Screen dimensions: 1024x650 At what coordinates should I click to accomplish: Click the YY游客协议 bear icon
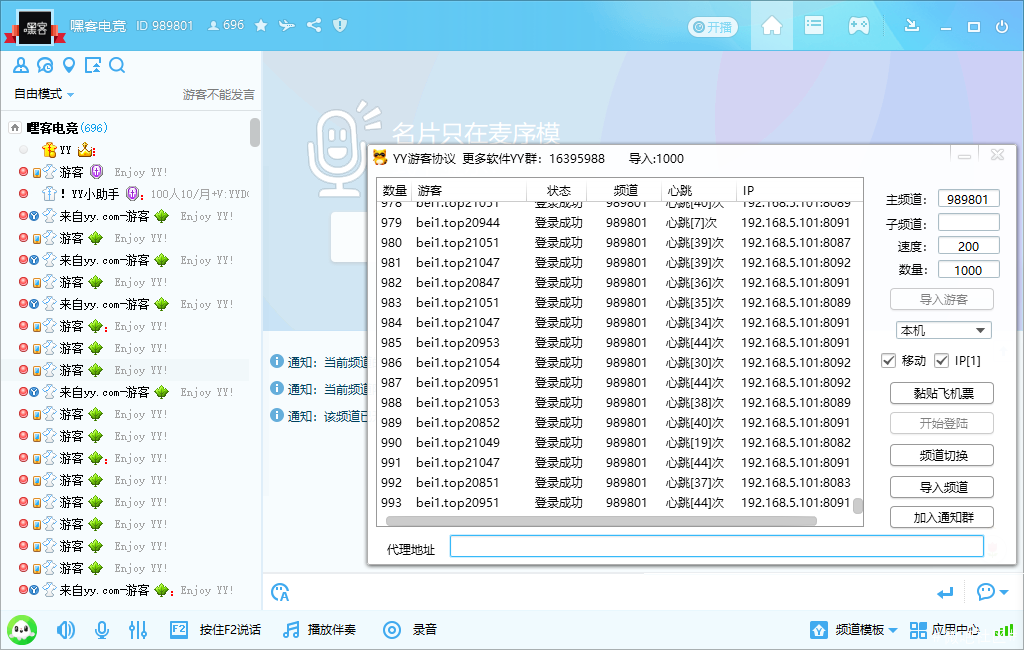pyautogui.click(x=379, y=158)
